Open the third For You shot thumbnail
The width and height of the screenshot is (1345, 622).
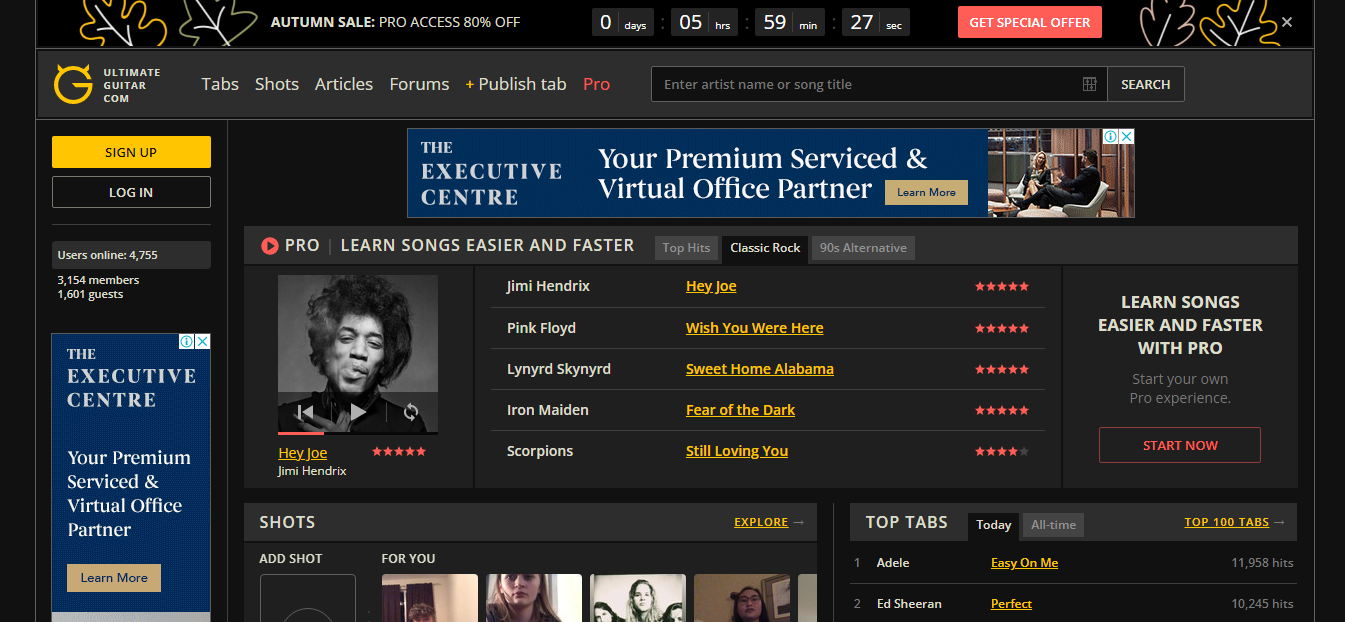click(638, 598)
